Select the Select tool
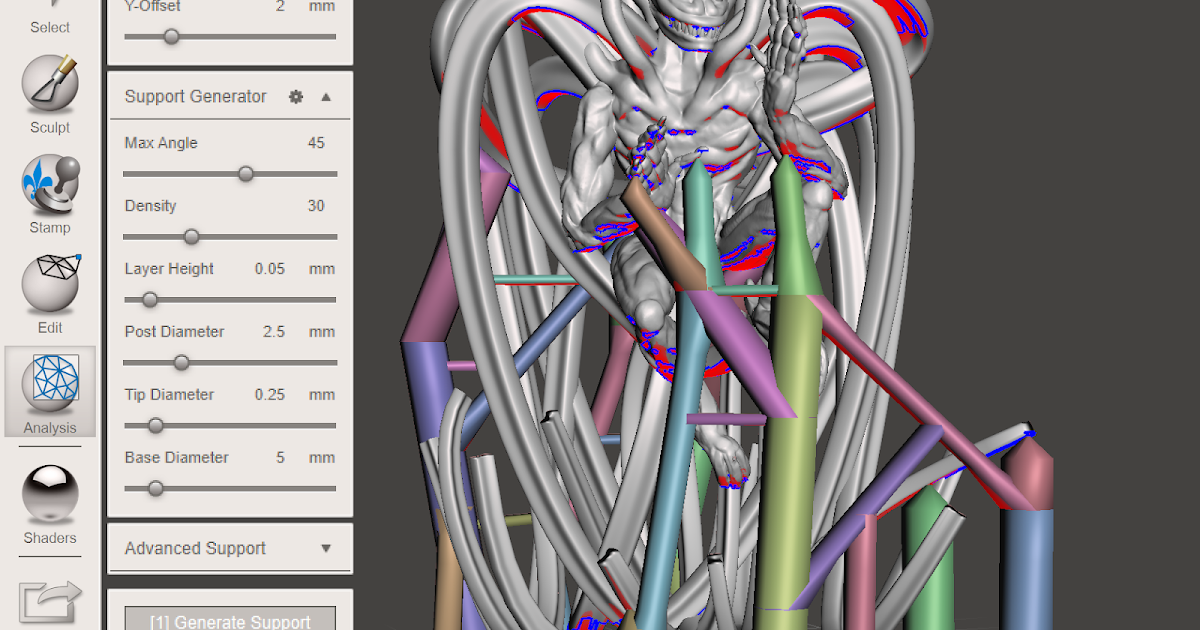 [x=49, y=18]
